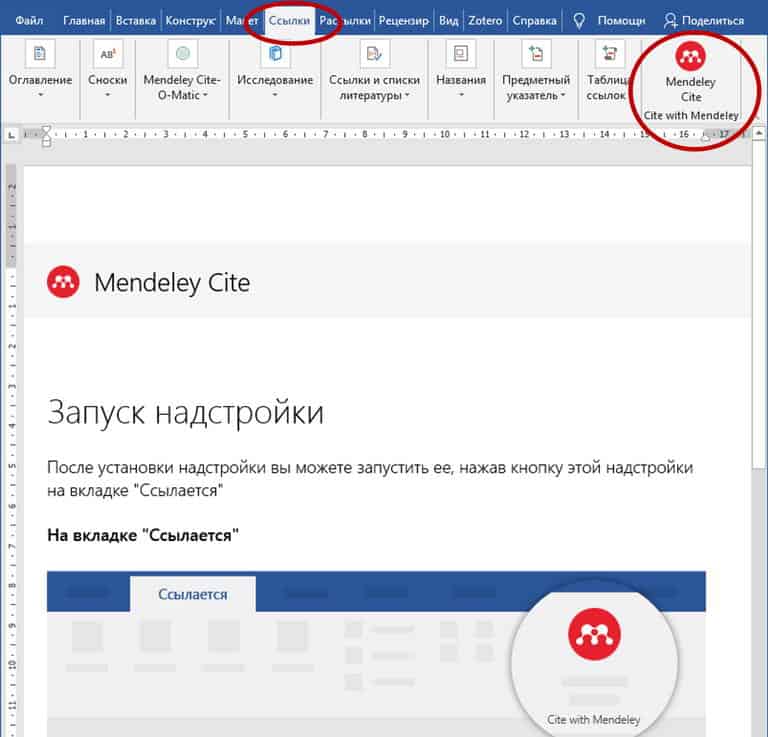Expand the Mendeley Cite-O-Matic dropdown

[x=205, y=95]
